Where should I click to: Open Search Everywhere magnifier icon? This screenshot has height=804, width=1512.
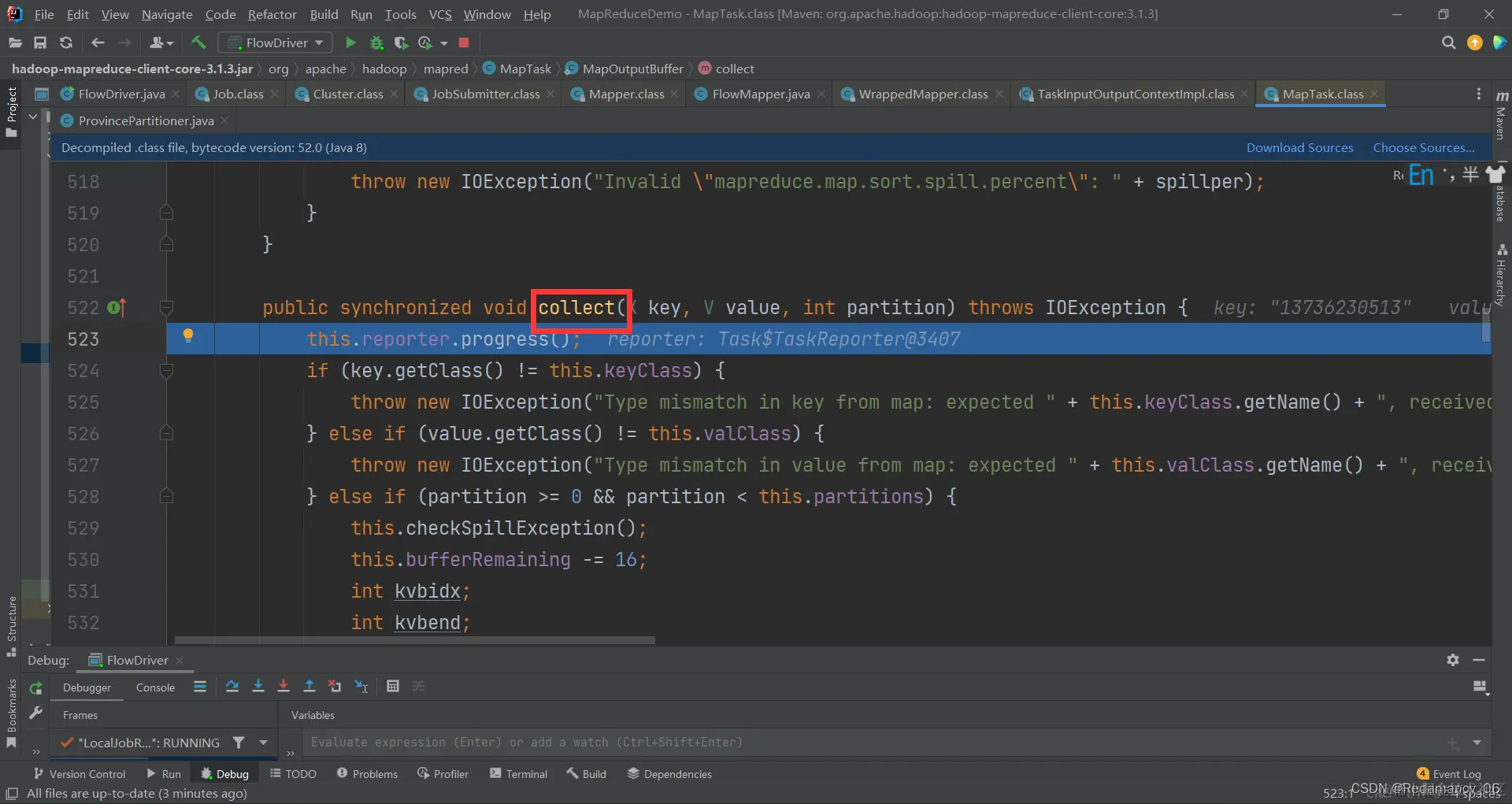tap(1448, 43)
